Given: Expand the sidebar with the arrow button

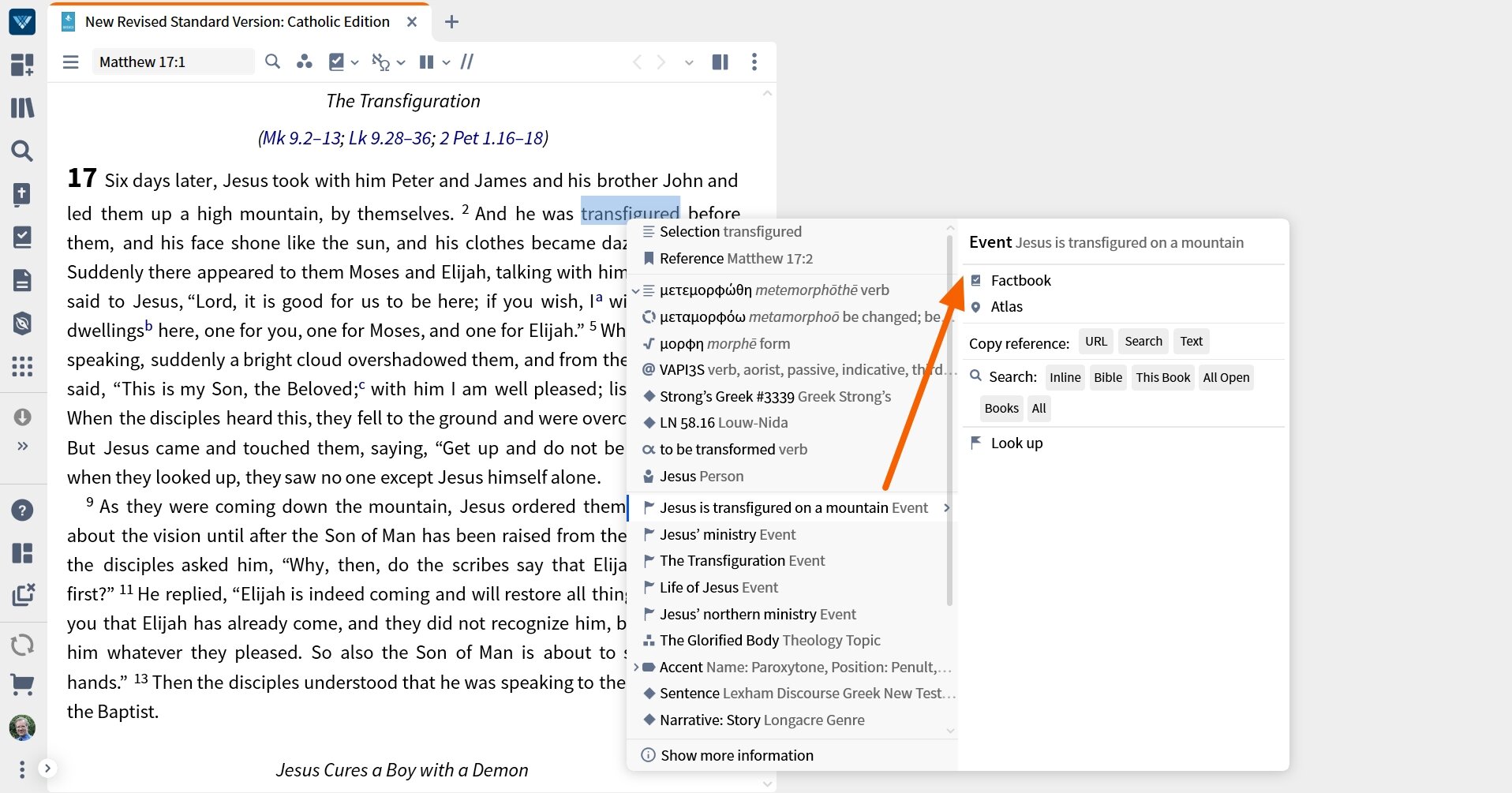Looking at the screenshot, I should click(47, 769).
